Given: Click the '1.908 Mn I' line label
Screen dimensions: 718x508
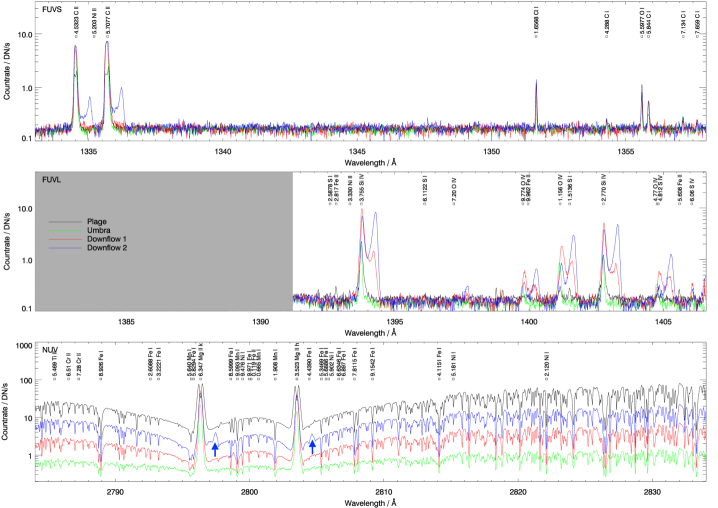Looking at the screenshot, I should (275, 365).
